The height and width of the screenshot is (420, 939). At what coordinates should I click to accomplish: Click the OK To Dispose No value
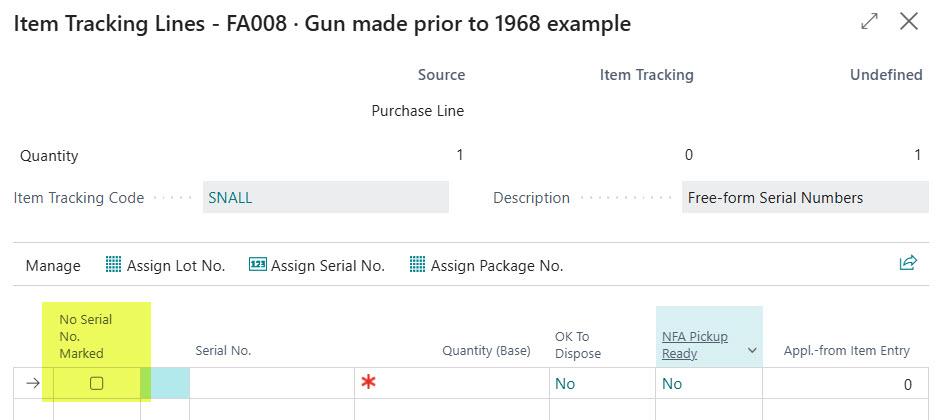click(x=565, y=384)
